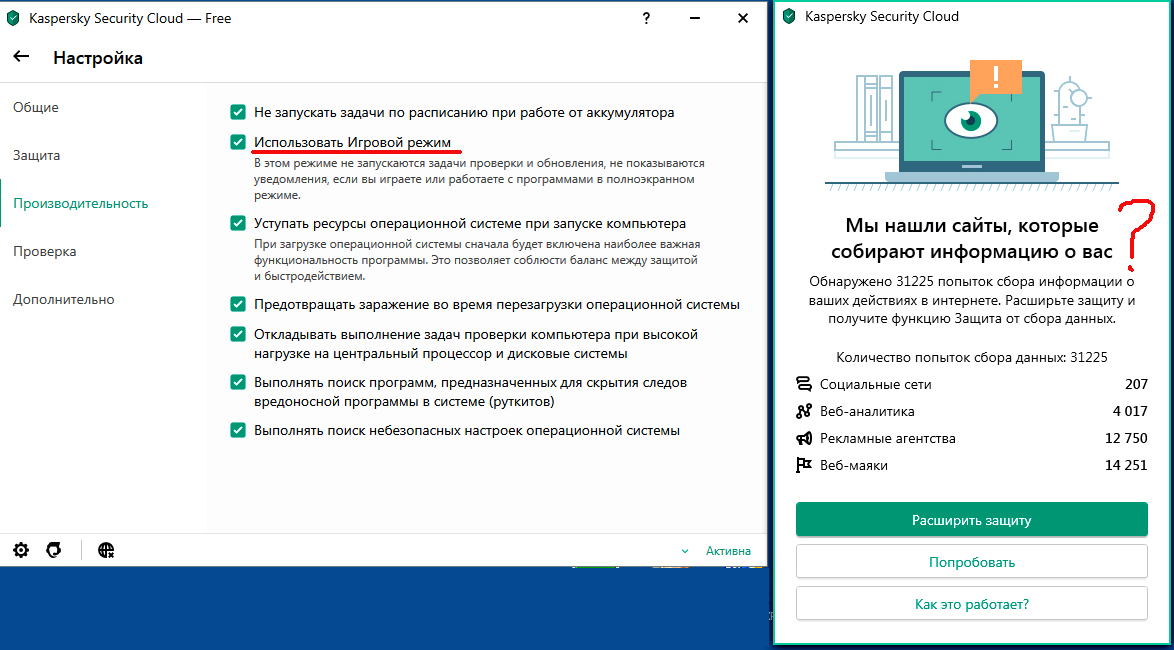Open the support headset icon in bottom bar

[x=53, y=550]
